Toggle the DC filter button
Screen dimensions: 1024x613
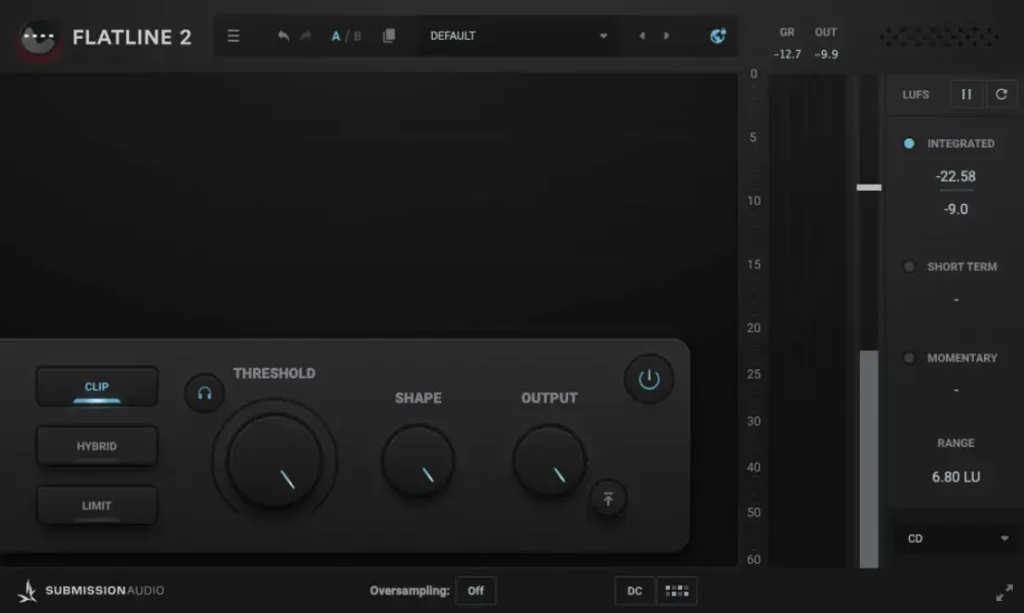[x=634, y=591]
